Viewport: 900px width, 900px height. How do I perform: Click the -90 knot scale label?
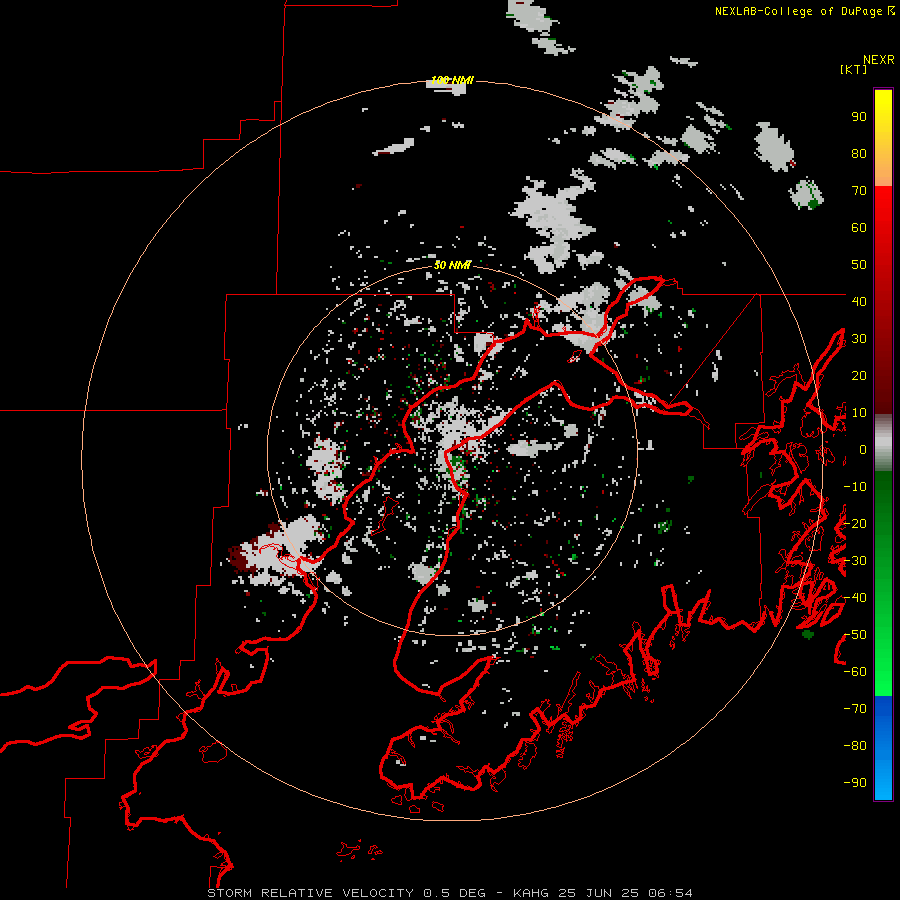pos(855,783)
